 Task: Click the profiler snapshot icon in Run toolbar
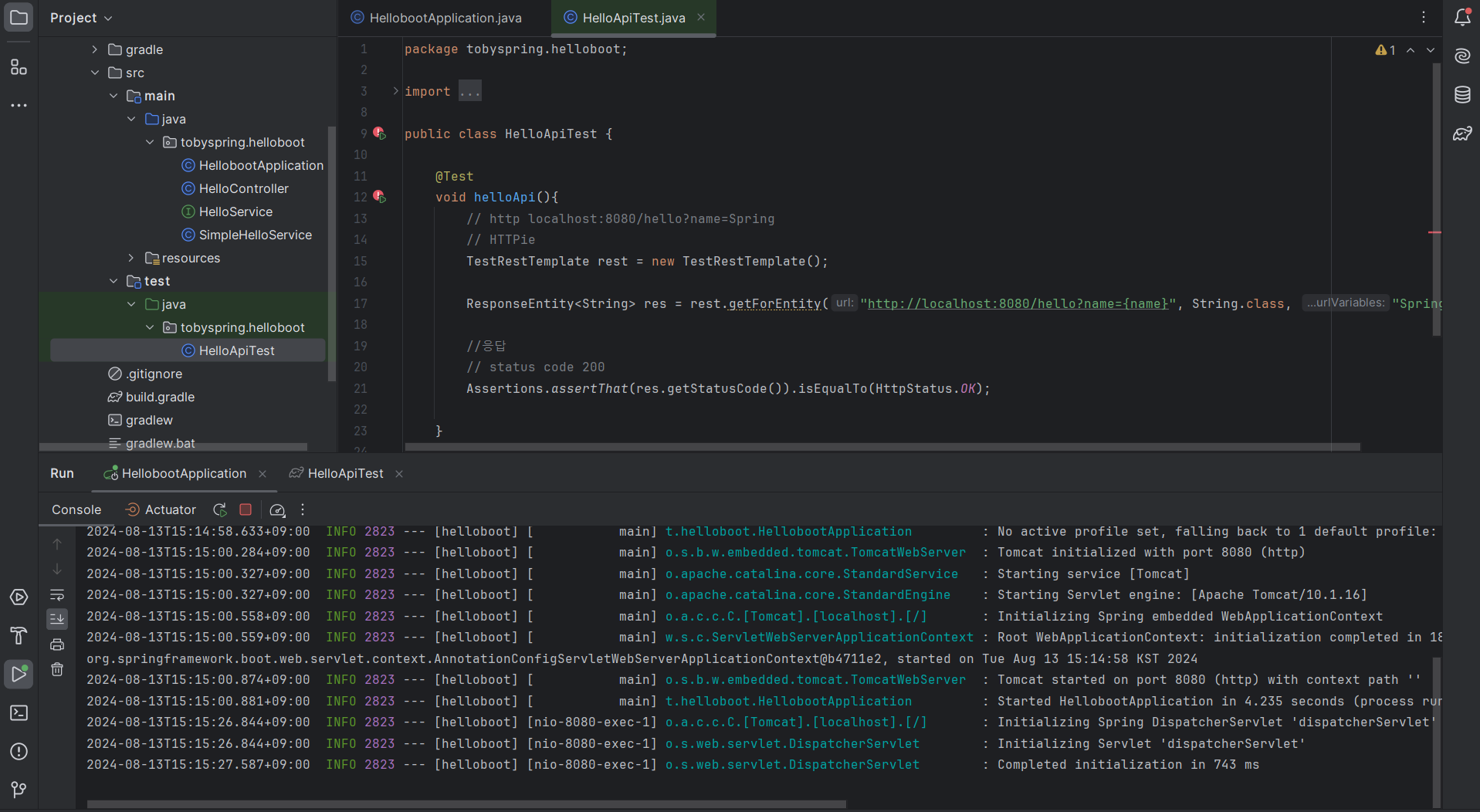pos(277,509)
